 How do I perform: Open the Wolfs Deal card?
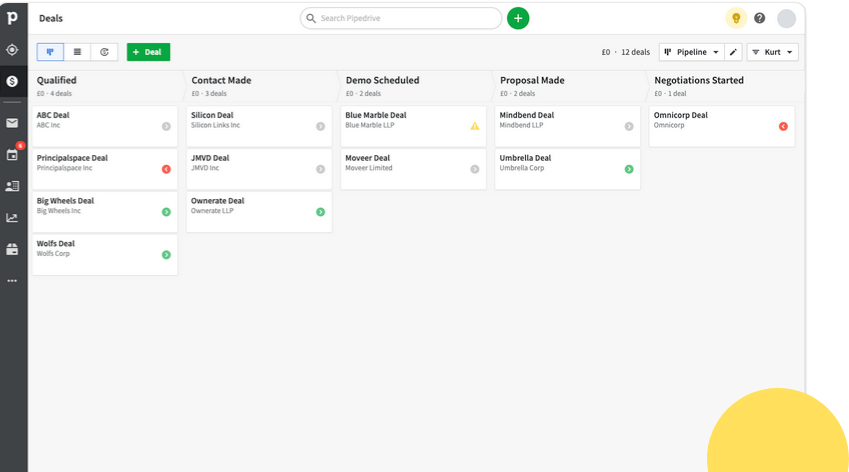(x=105, y=254)
